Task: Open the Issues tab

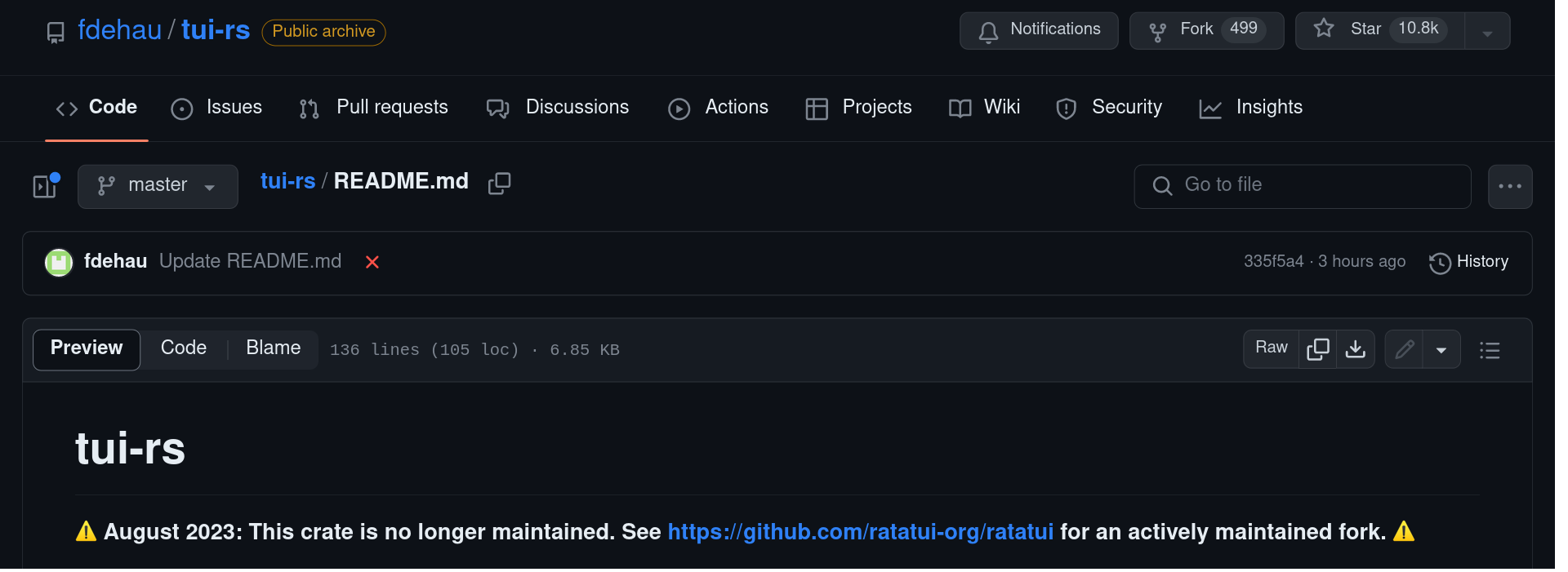Action: (x=216, y=108)
